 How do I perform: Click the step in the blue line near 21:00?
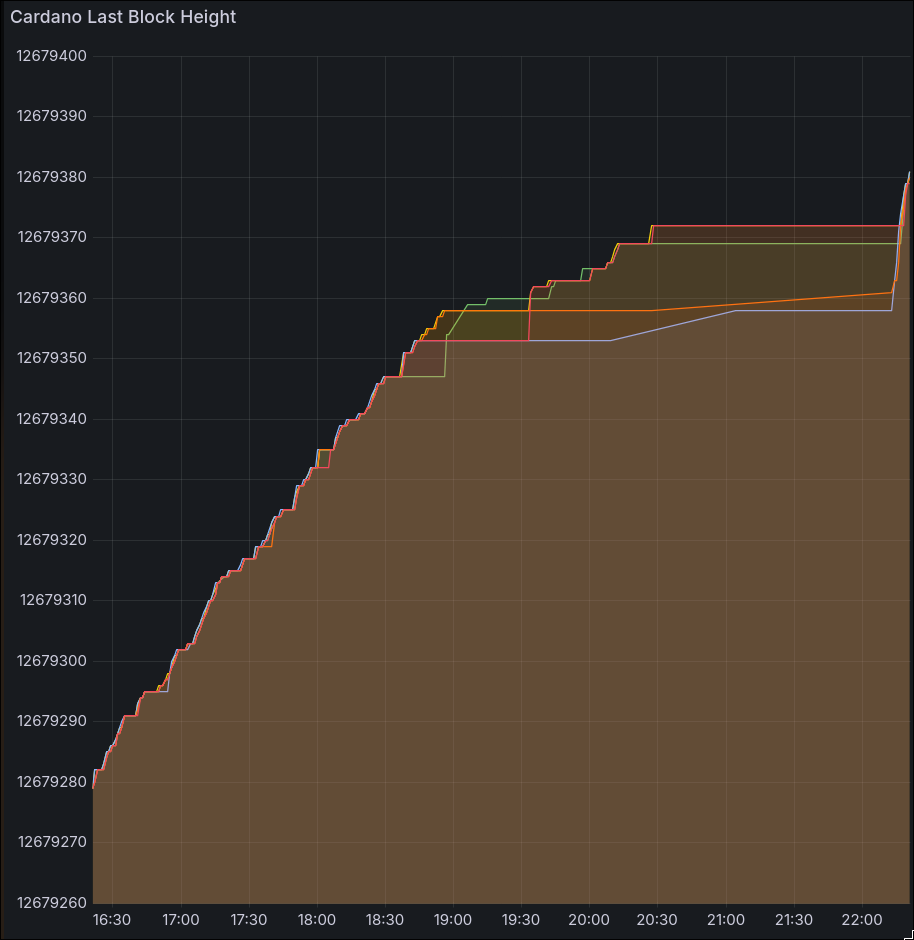point(735,311)
